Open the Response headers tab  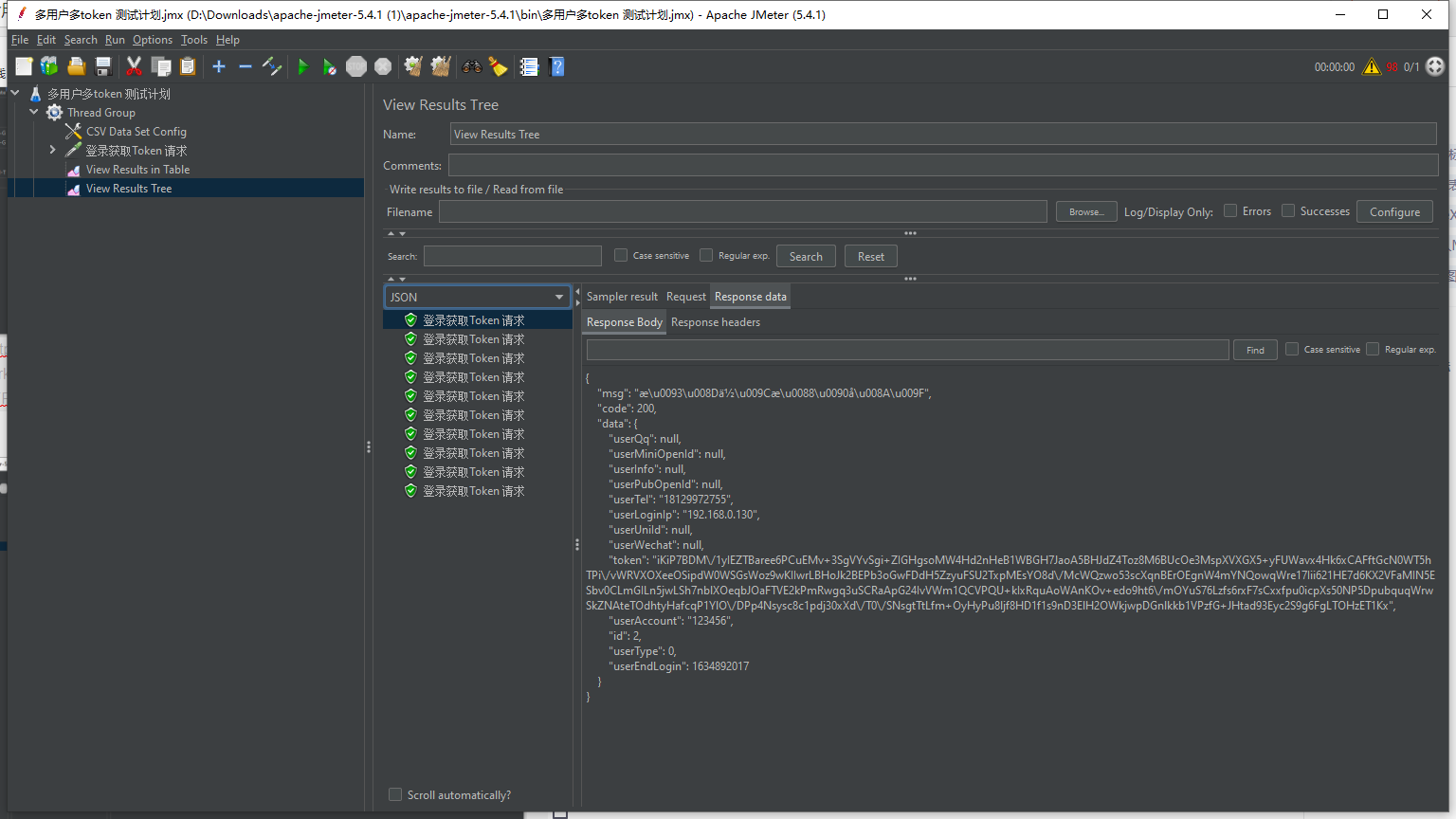[716, 322]
